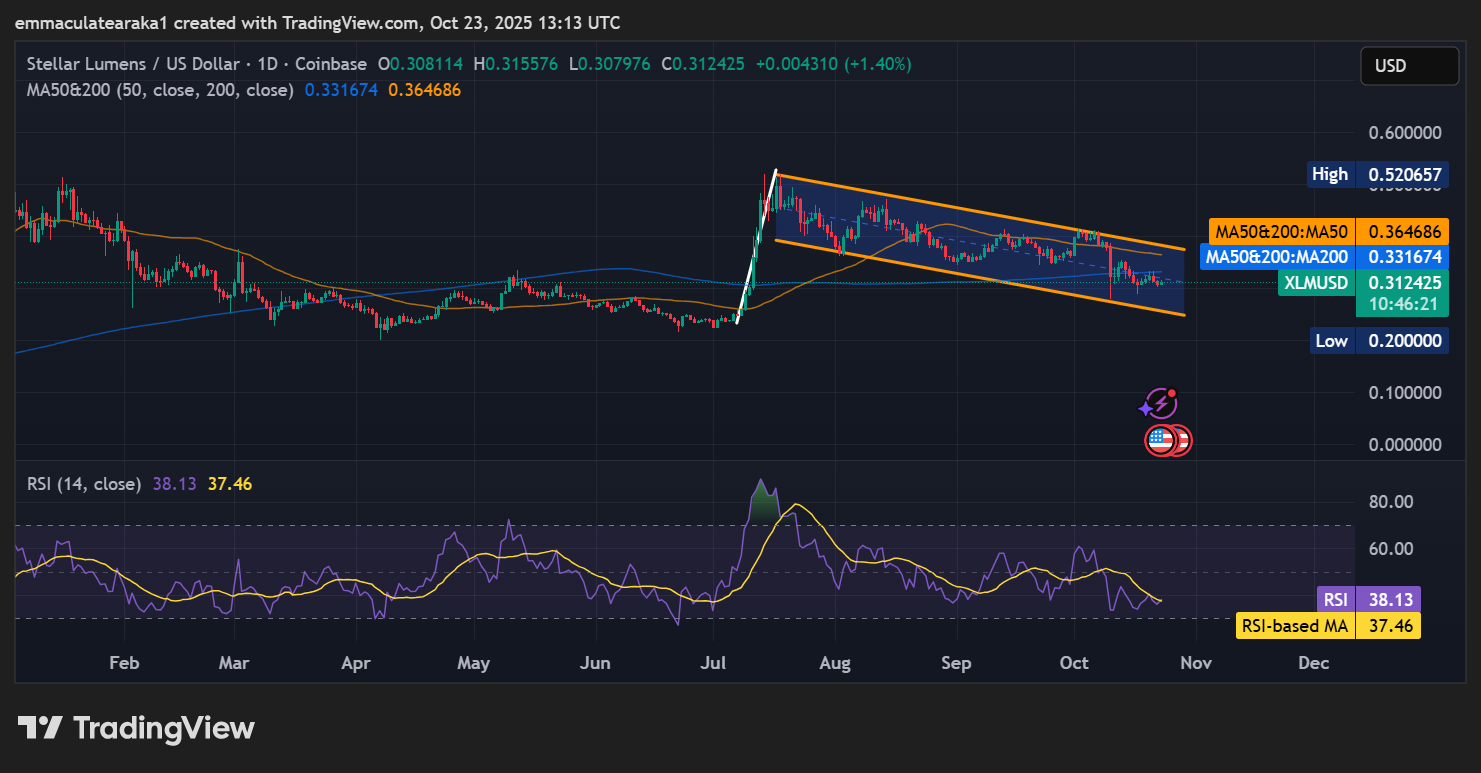Click the US flag economic event icon
This screenshot has width=1481, height=773.
(x=1161, y=439)
